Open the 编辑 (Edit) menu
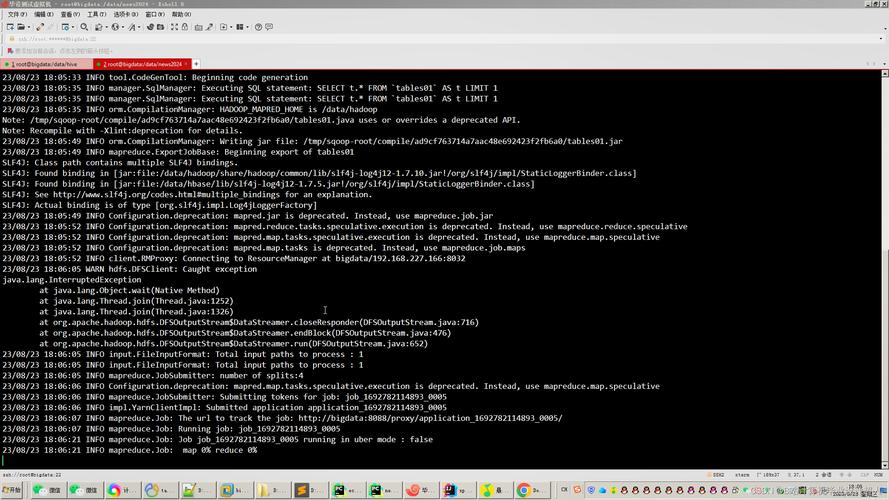The image size is (889, 500). coord(44,14)
